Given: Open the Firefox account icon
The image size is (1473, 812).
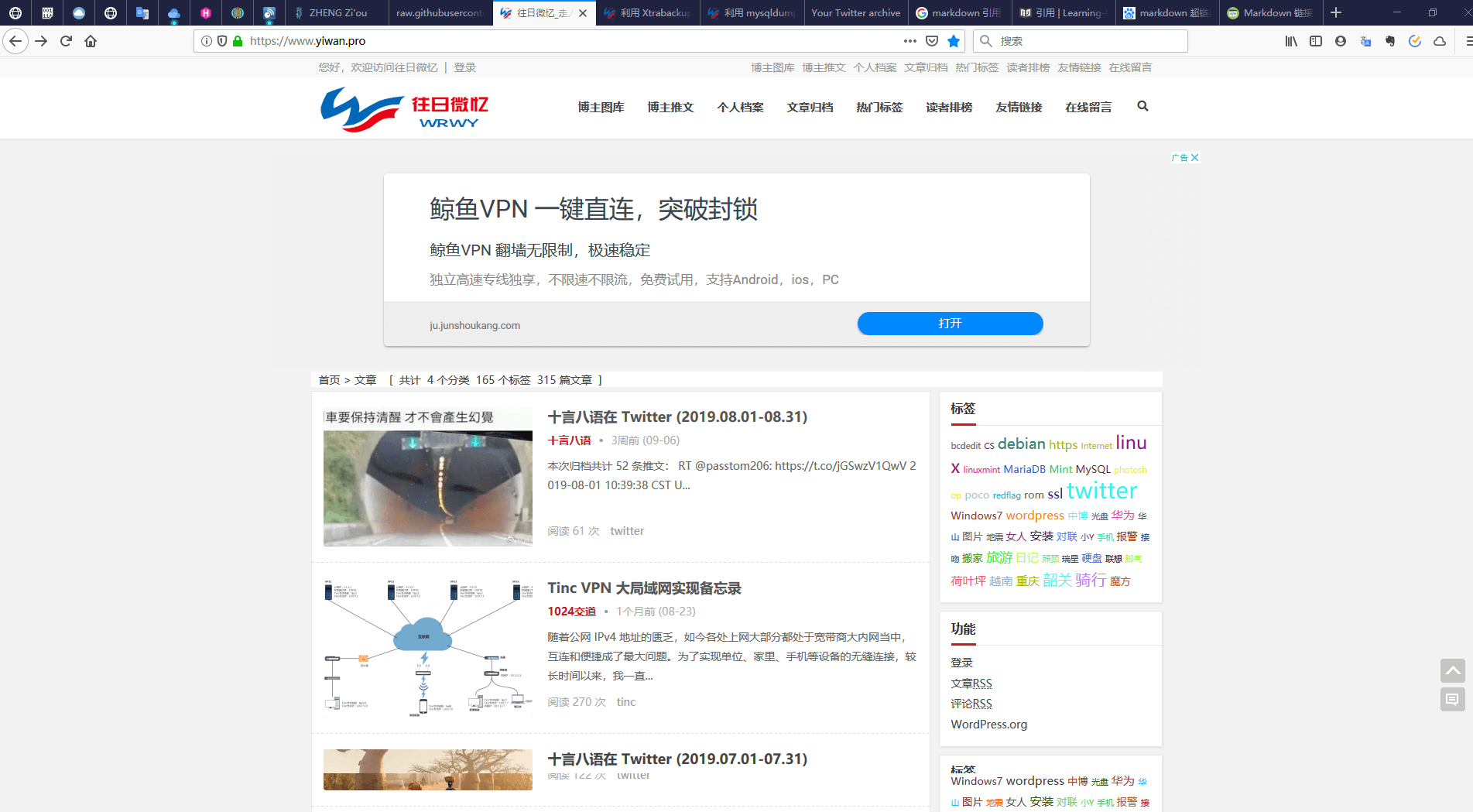Looking at the screenshot, I should tap(1341, 41).
